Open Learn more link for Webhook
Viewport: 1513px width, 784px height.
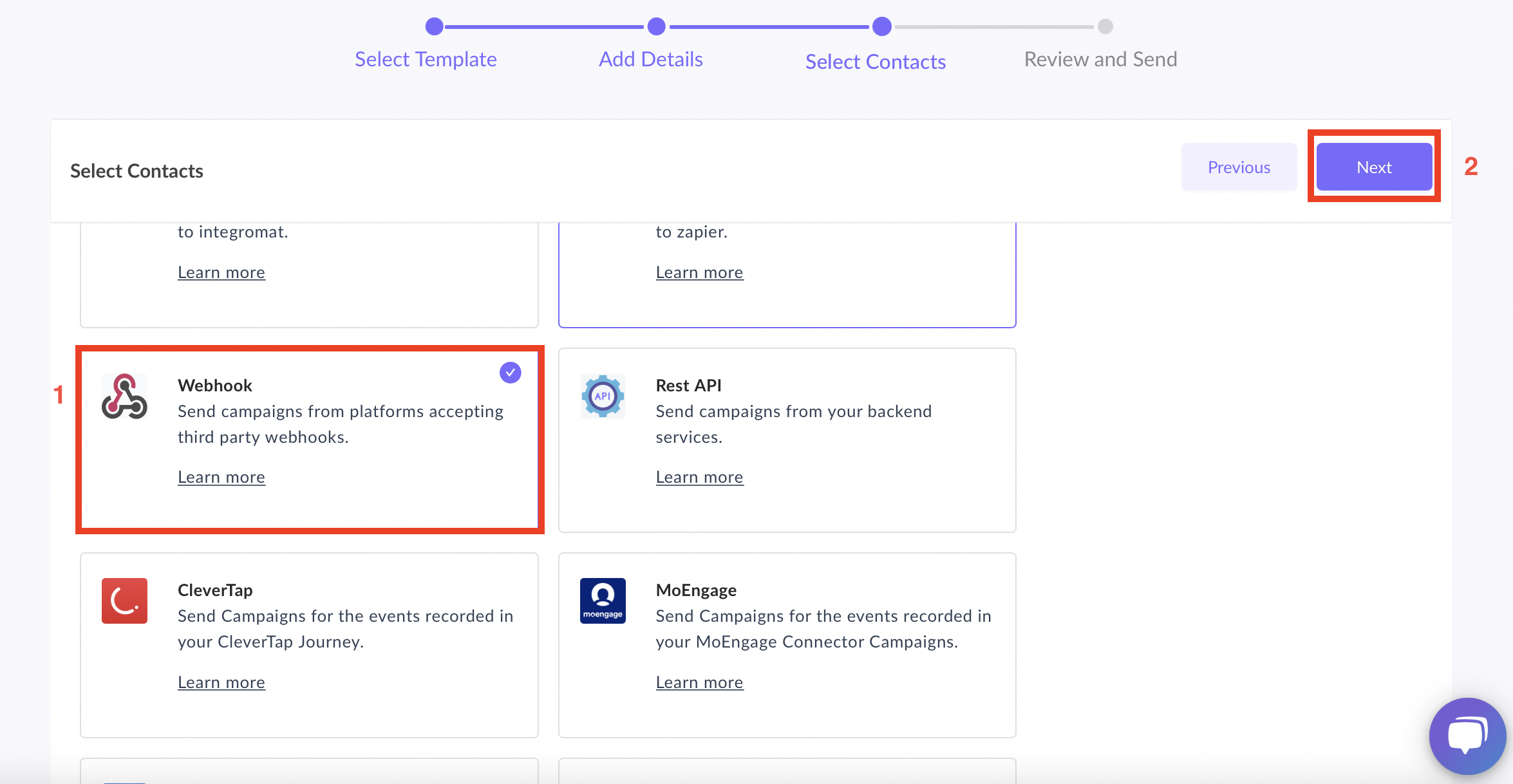tap(221, 476)
